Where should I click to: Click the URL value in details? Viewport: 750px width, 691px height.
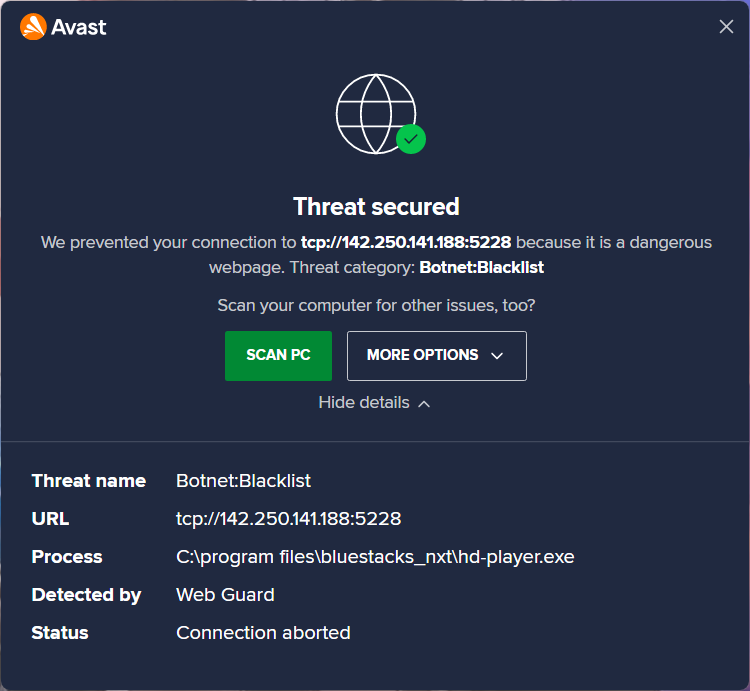(x=288, y=519)
